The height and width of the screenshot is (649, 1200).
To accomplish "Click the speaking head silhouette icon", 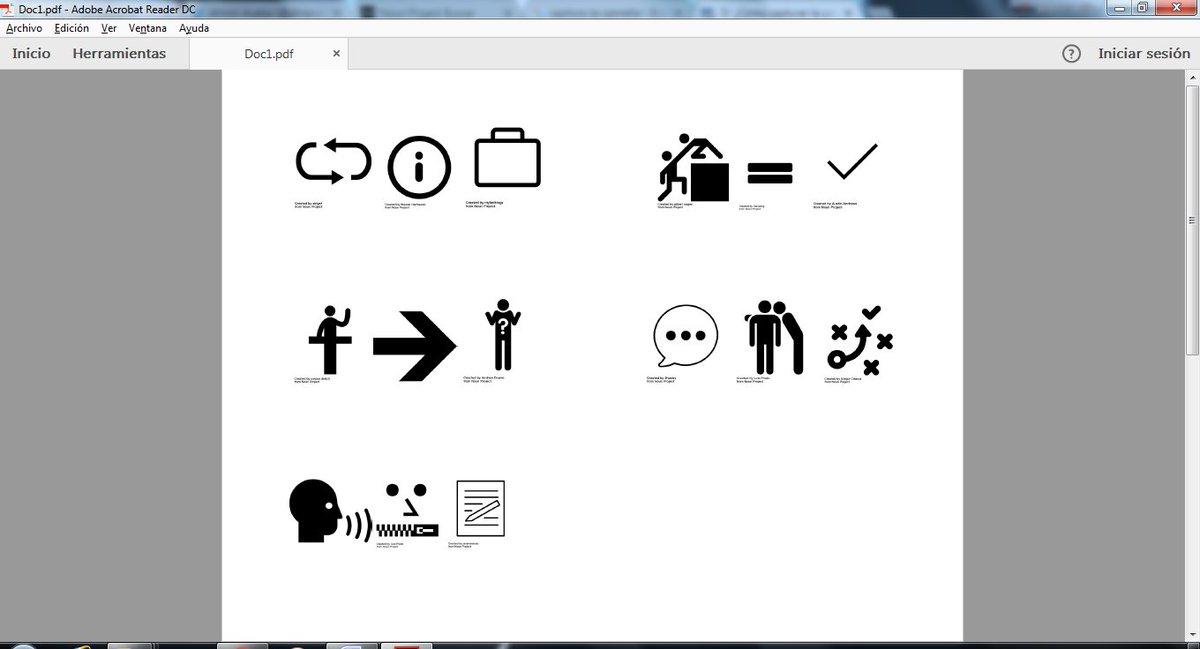I will (330, 512).
